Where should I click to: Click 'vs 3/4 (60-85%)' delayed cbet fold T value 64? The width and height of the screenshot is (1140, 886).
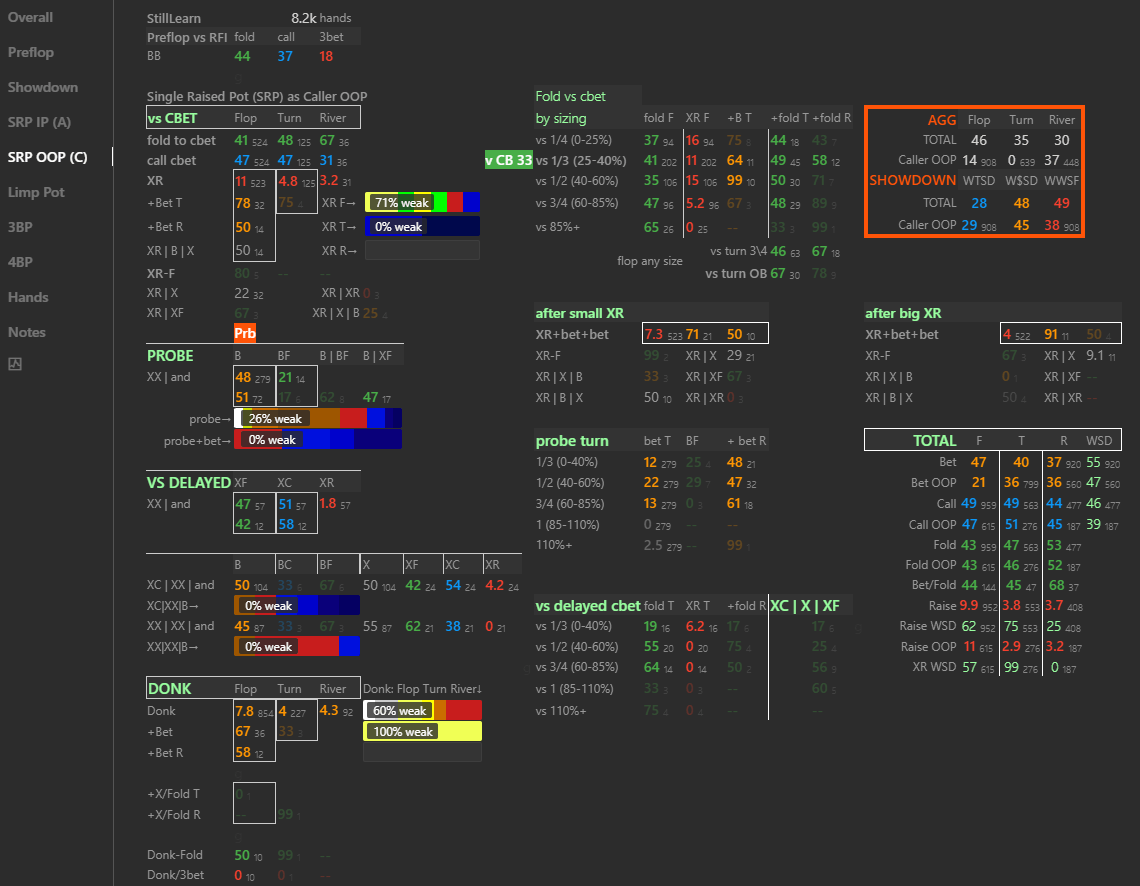pos(651,667)
